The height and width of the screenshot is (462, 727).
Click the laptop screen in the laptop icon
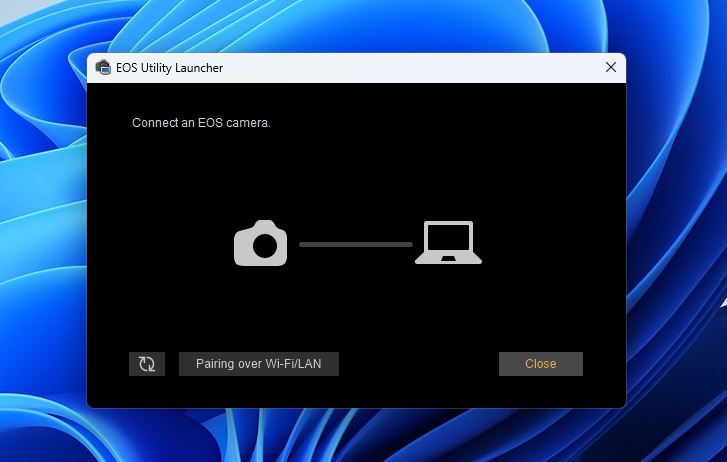pos(448,238)
